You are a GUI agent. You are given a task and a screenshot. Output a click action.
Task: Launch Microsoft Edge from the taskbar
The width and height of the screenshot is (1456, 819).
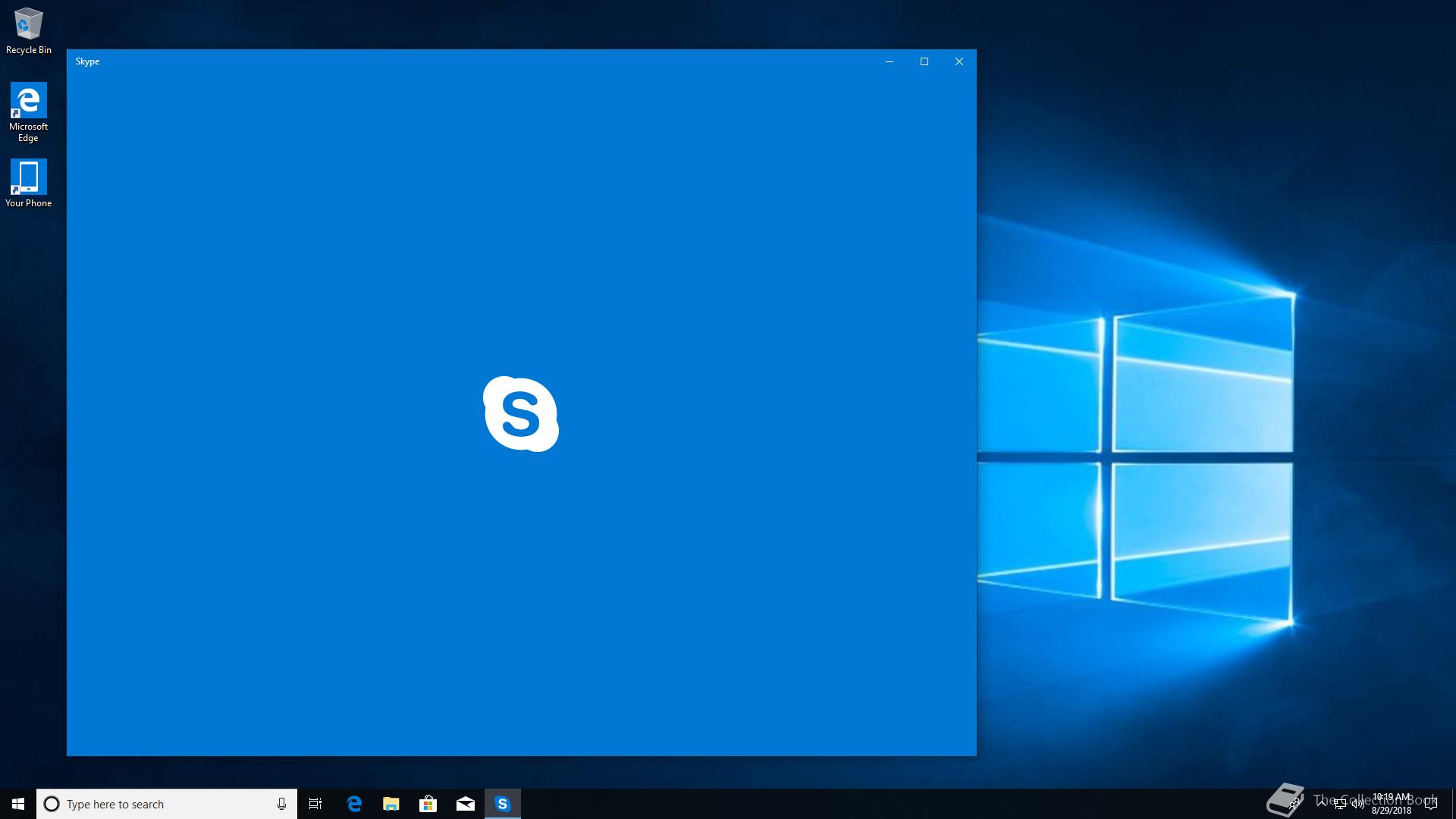coord(354,804)
